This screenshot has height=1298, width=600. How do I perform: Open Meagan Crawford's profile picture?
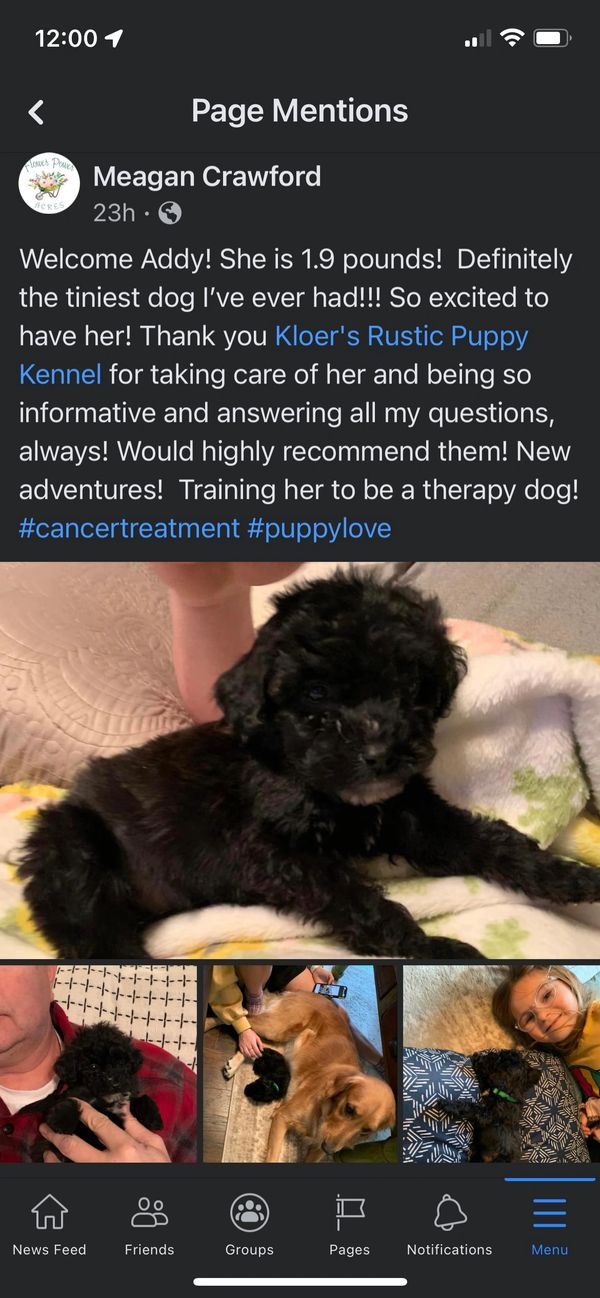pyautogui.click(x=49, y=184)
